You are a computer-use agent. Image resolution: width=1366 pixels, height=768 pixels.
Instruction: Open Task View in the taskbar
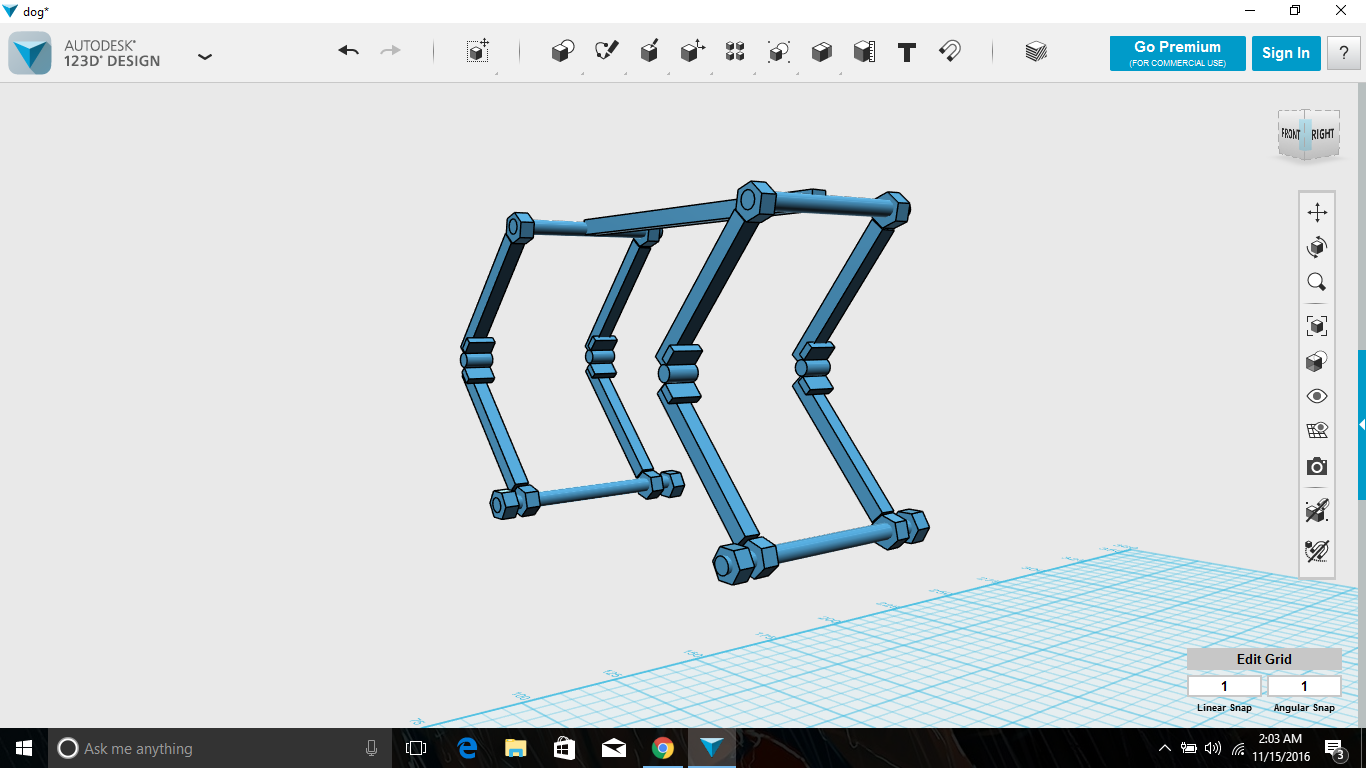tap(416, 748)
